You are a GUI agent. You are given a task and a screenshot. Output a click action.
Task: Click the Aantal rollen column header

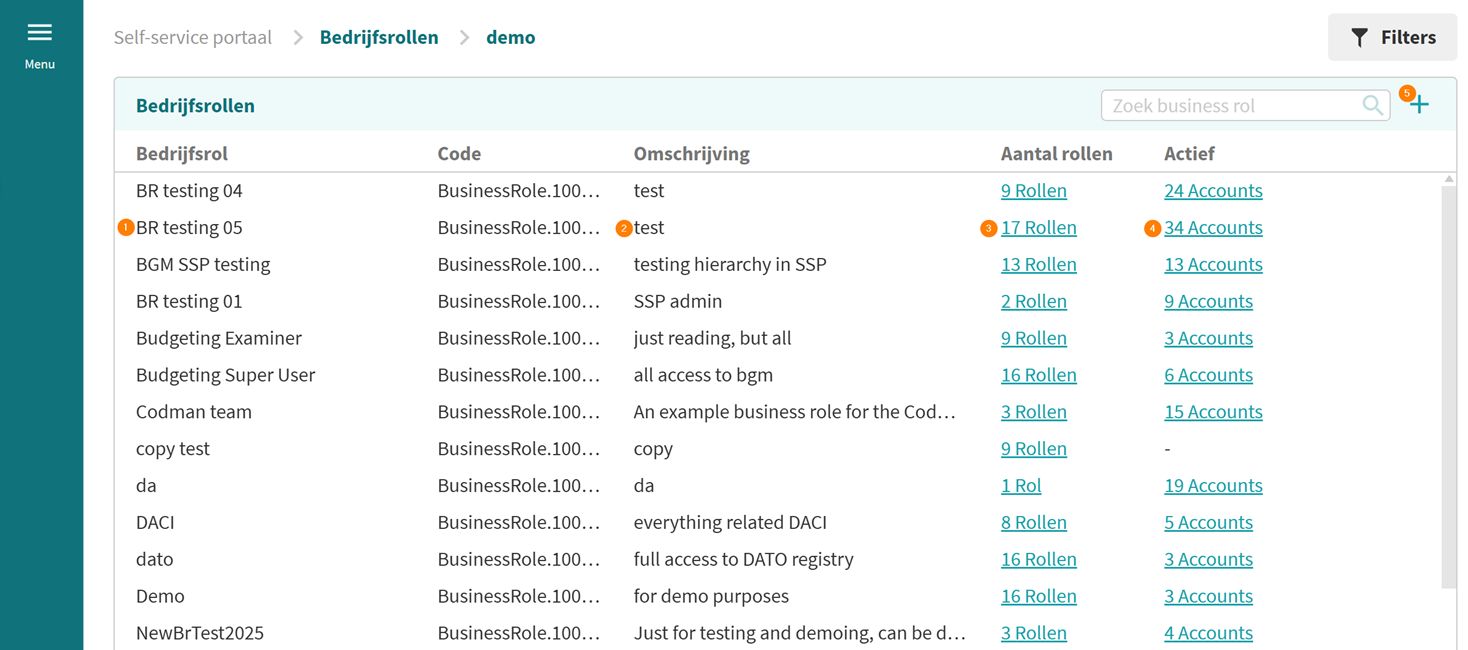coord(1056,154)
